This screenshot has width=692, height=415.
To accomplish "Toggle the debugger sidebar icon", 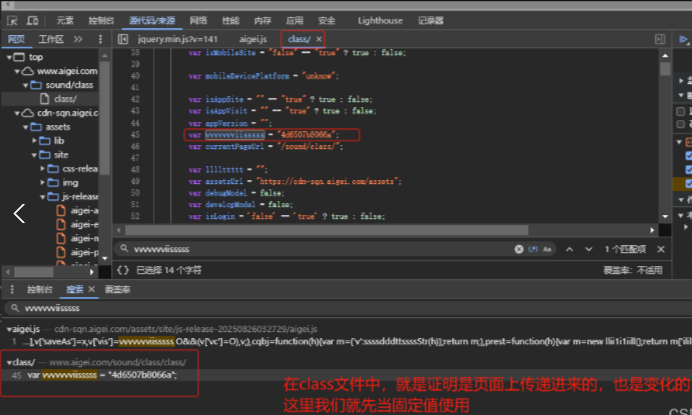I will (x=660, y=39).
